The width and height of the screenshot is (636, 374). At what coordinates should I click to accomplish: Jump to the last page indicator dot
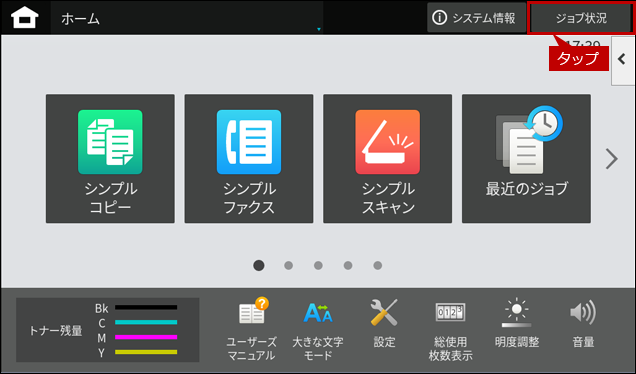pos(378,265)
